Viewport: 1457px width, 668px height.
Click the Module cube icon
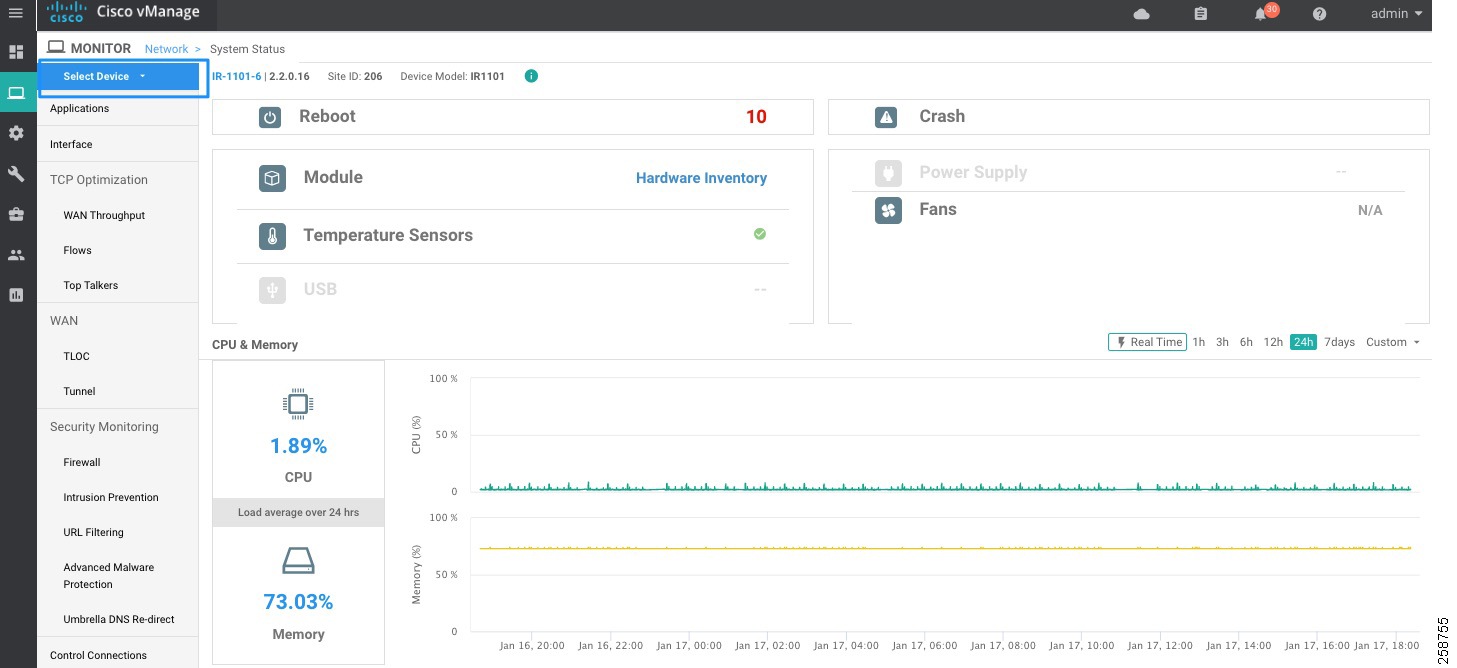coord(272,178)
